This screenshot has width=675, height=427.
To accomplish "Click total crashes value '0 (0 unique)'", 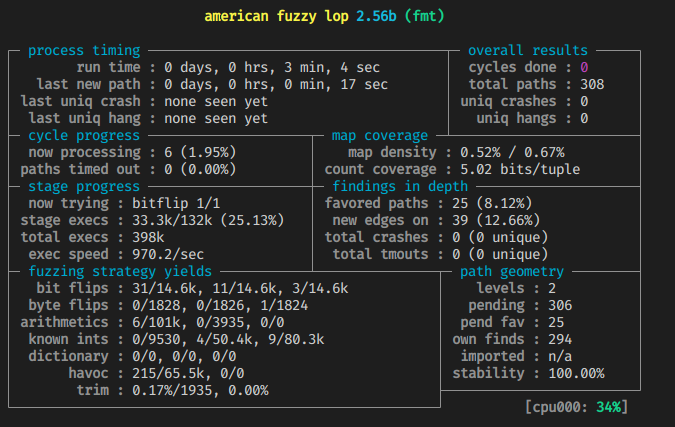I will (500, 237).
